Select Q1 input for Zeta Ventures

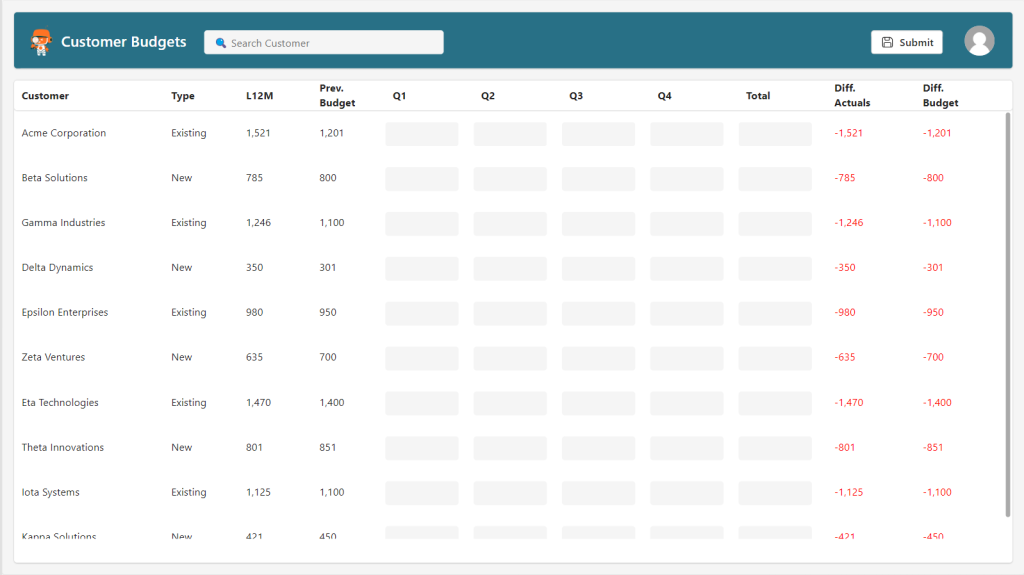click(422, 358)
